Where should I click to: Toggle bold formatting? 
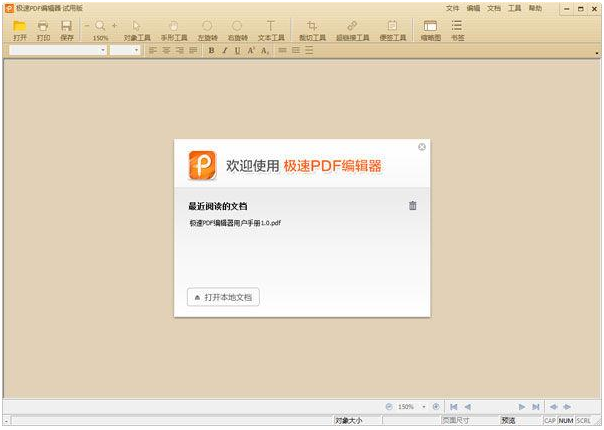(211, 50)
